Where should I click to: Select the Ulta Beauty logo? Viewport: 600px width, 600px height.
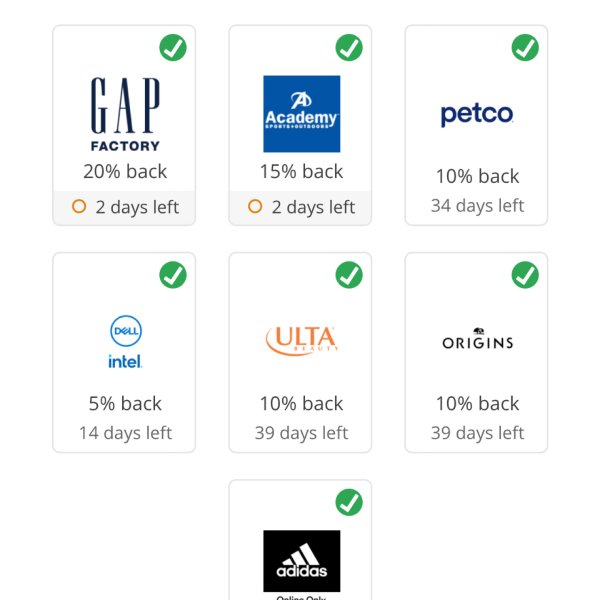pos(302,341)
